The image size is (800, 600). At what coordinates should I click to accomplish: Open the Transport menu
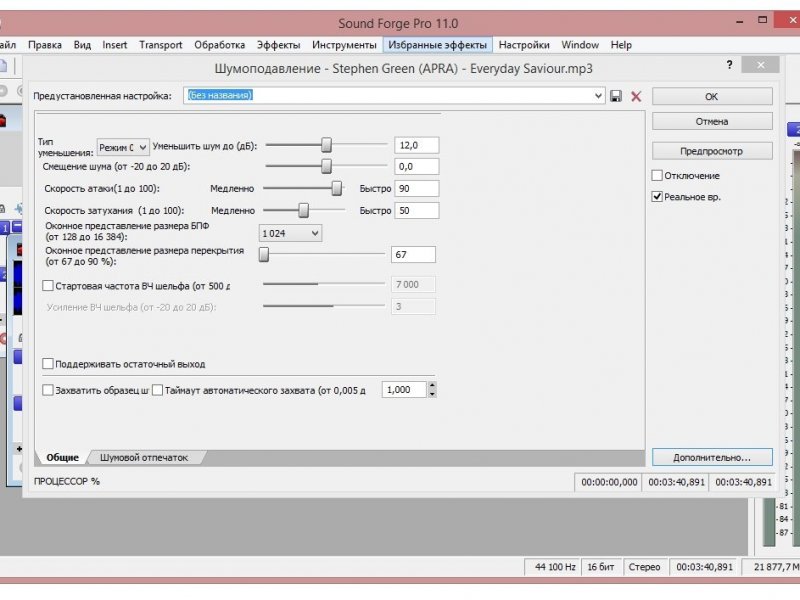coord(161,45)
